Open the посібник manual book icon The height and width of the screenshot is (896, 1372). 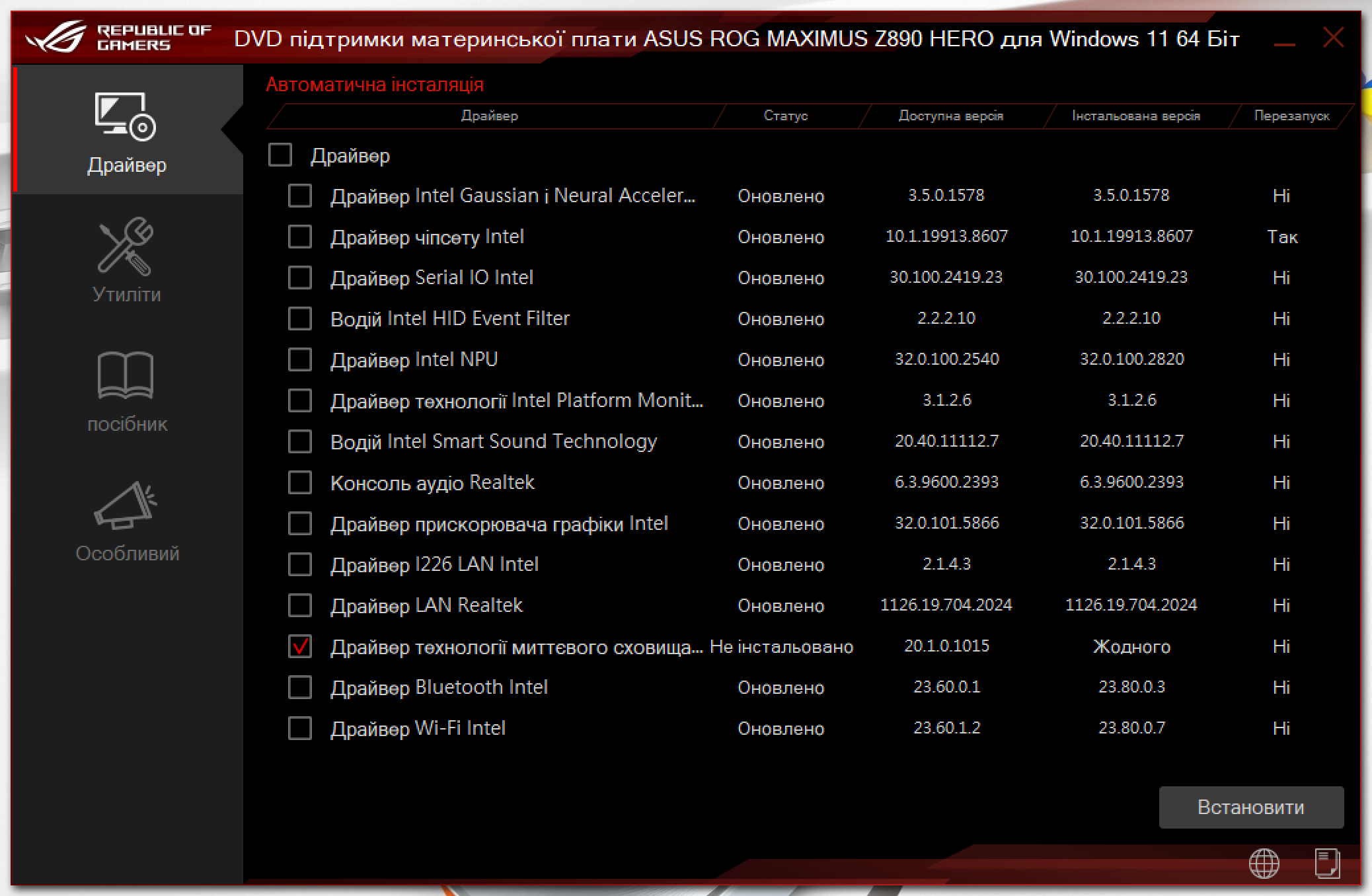(x=126, y=375)
